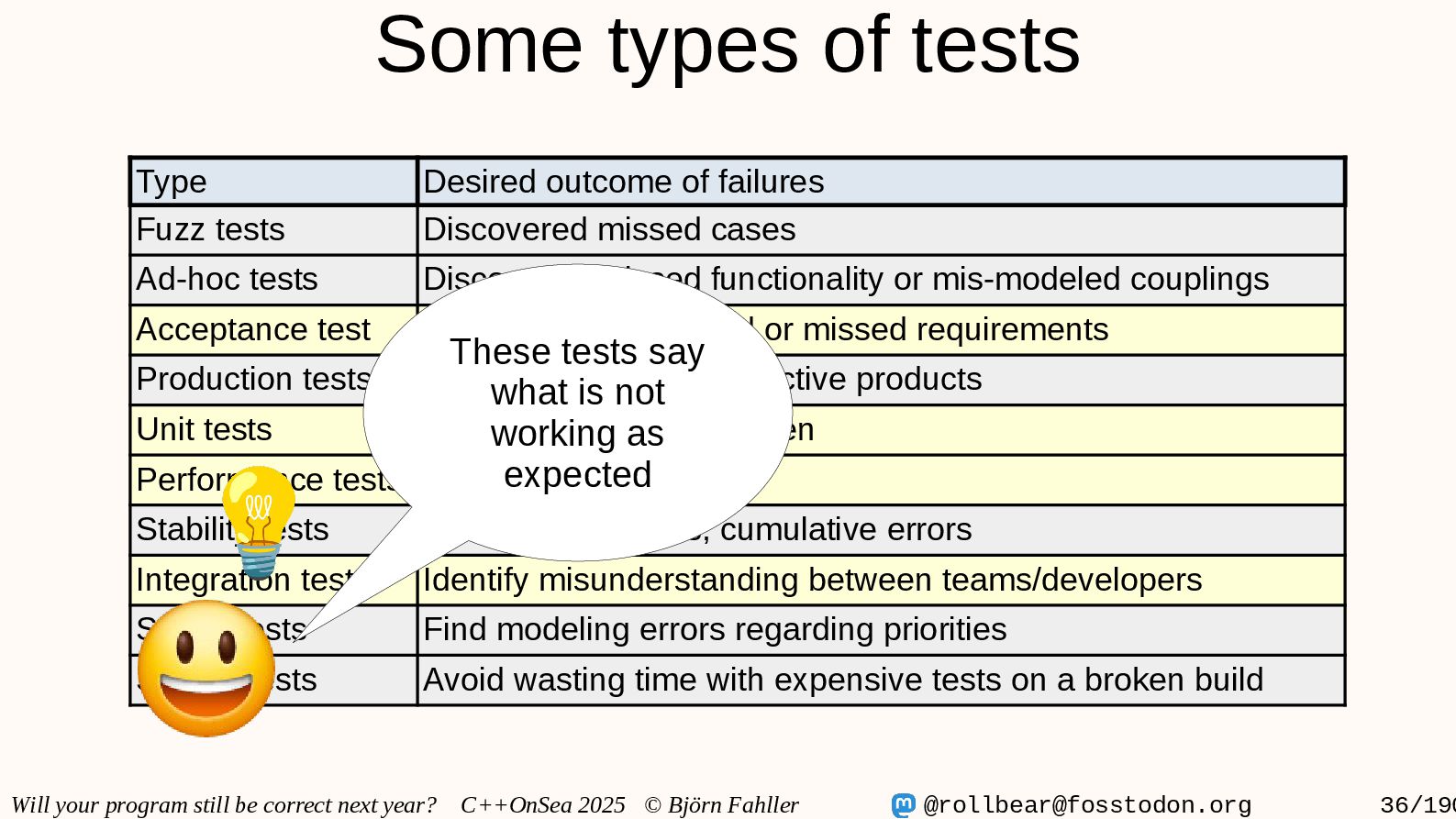Click the speech bubble with tests text

[x=577, y=413]
